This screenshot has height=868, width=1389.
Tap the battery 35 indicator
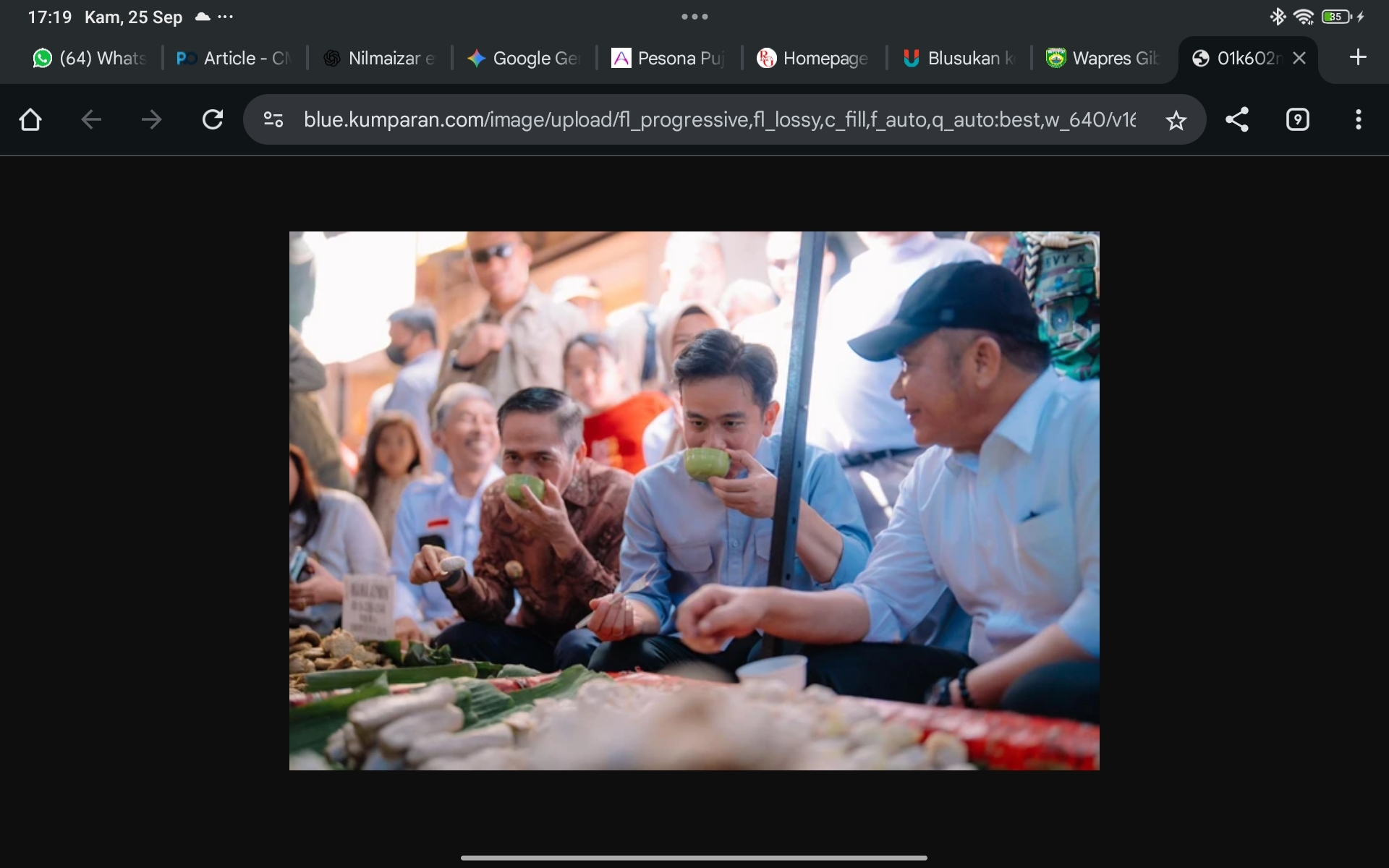coord(1336,17)
